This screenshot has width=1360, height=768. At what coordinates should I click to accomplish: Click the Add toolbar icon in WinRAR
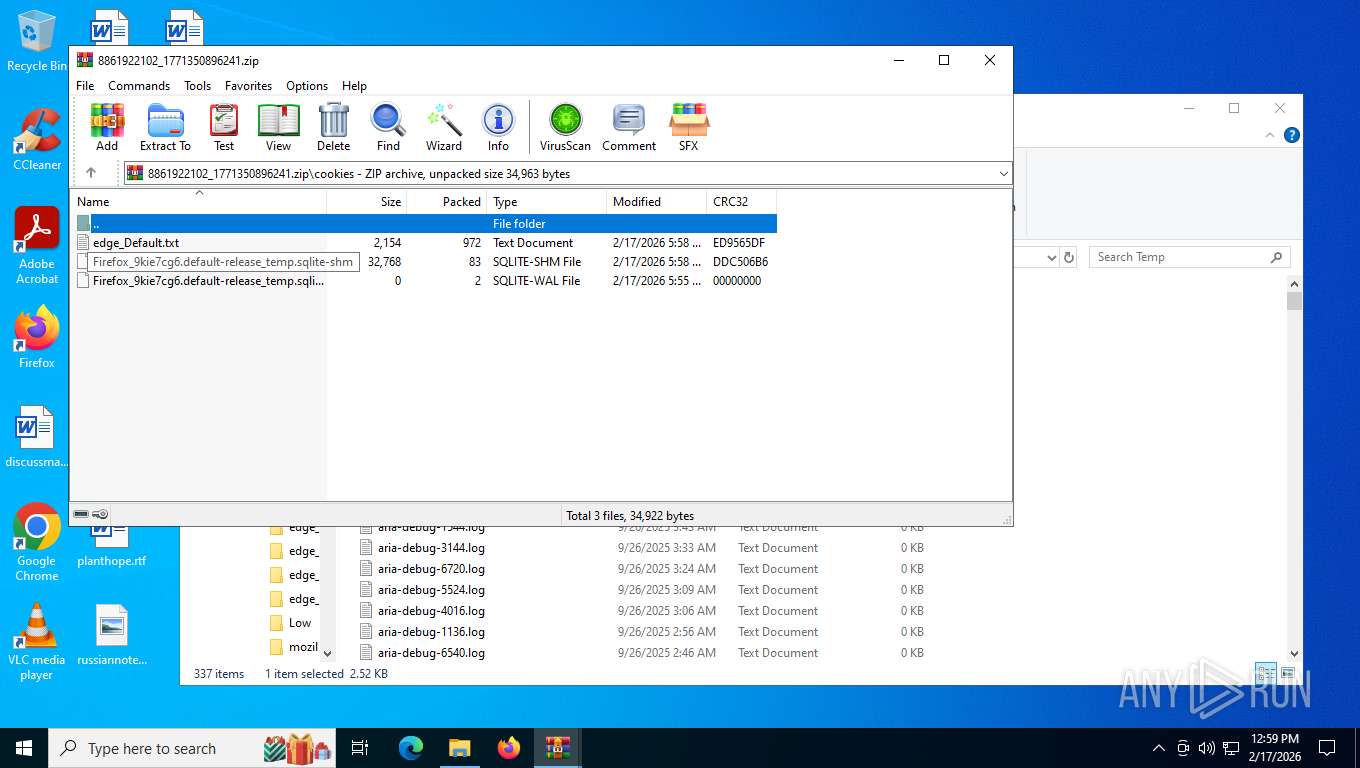(107, 127)
